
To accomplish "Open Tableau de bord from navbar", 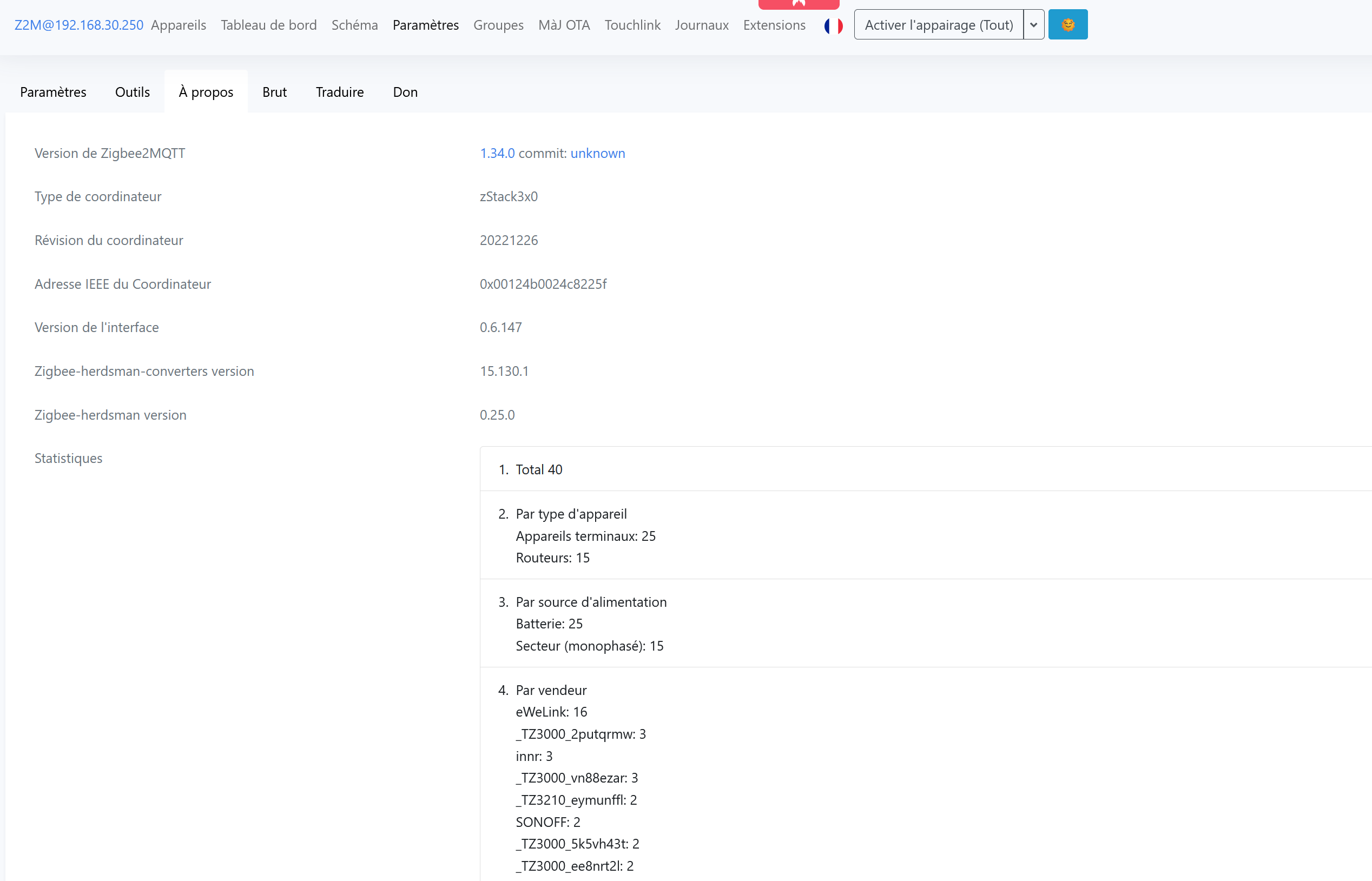I will click(x=268, y=25).
